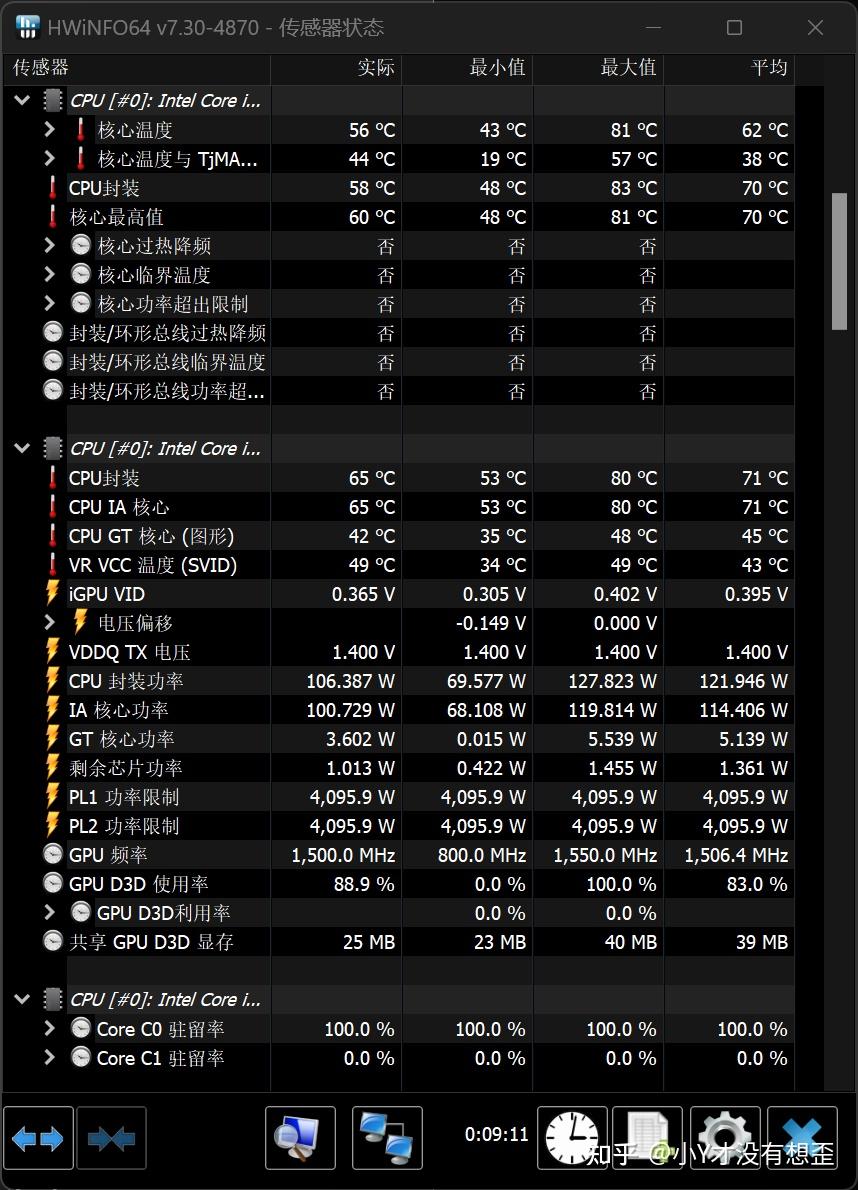Click the lightning bolt icon beside iGPU VID

[52, 593]
